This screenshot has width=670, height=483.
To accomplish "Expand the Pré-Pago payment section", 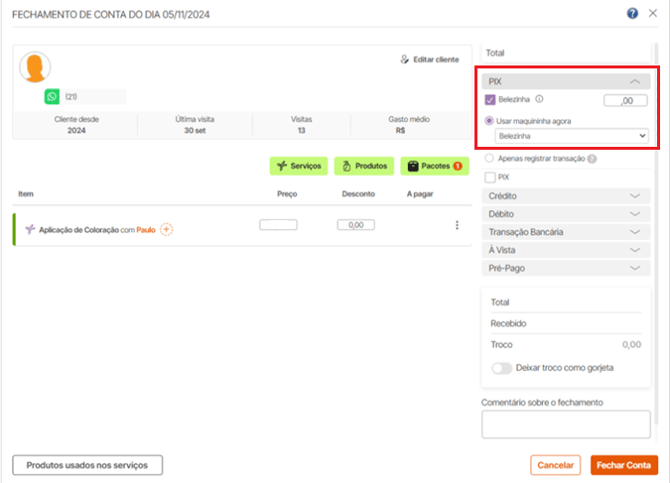I will coord(566,268).
